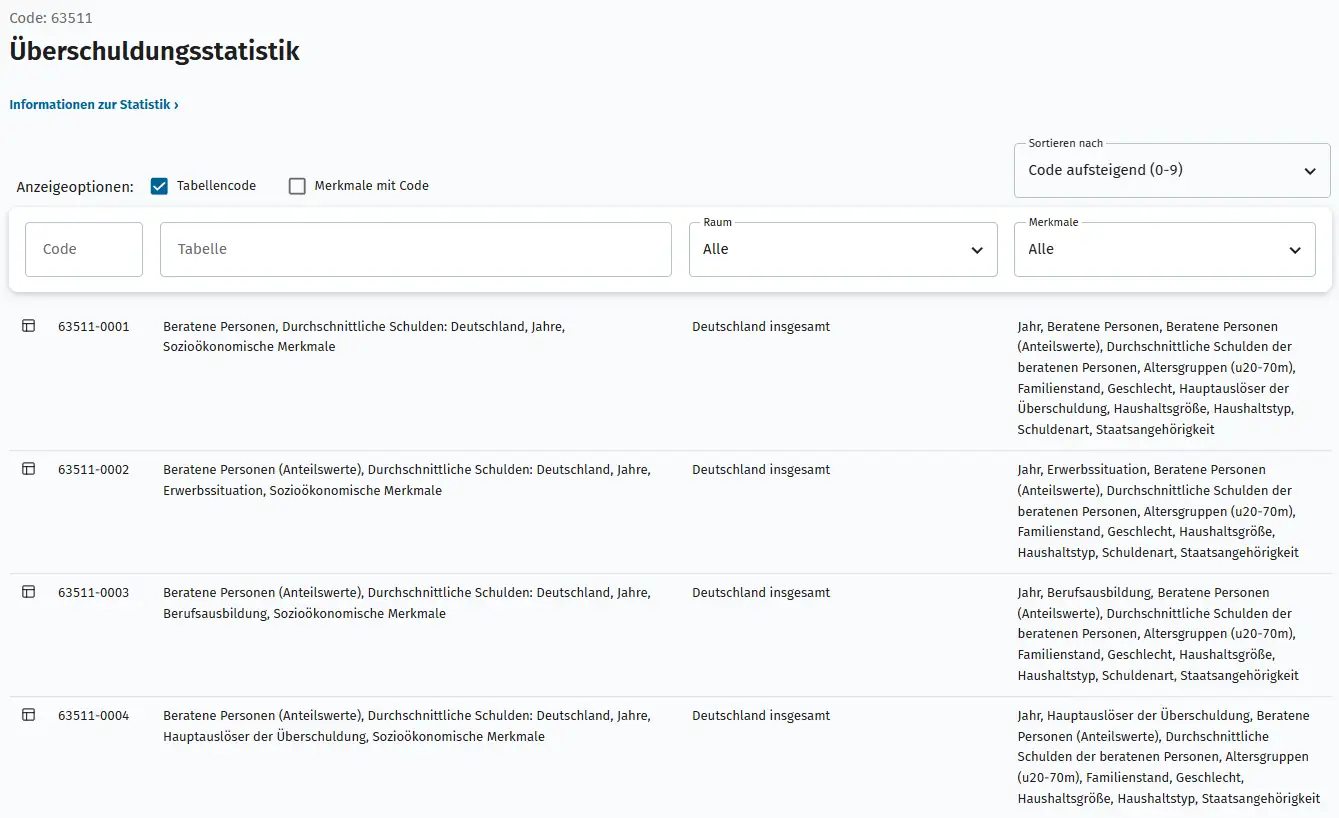The width and height of the screenshot is (1339, 818).
Task: Open table icon for 63511-0001
Action: tap(28, 326)
